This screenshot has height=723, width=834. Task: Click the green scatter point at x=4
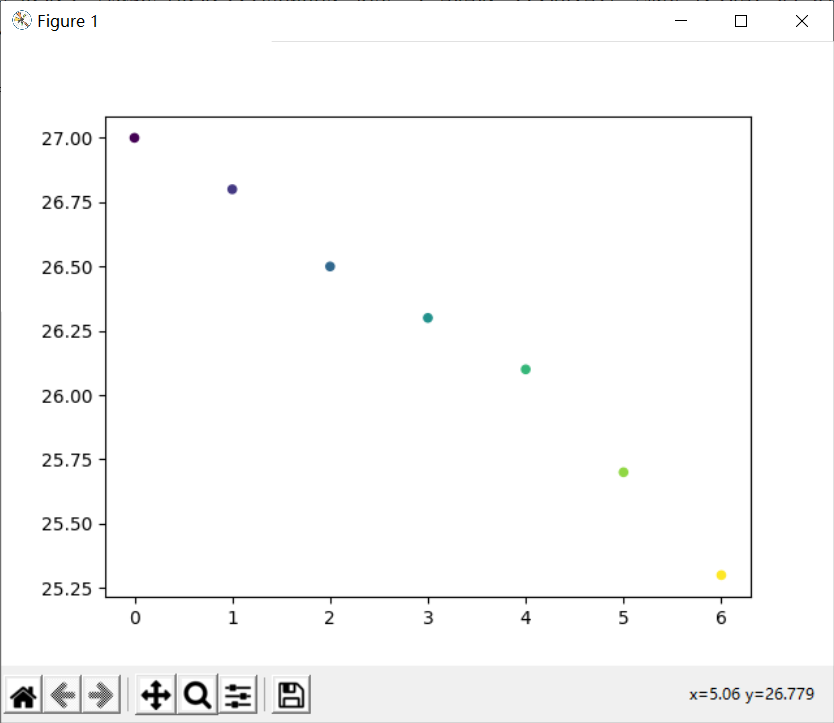pyautogui.click(x=526, y=369)
